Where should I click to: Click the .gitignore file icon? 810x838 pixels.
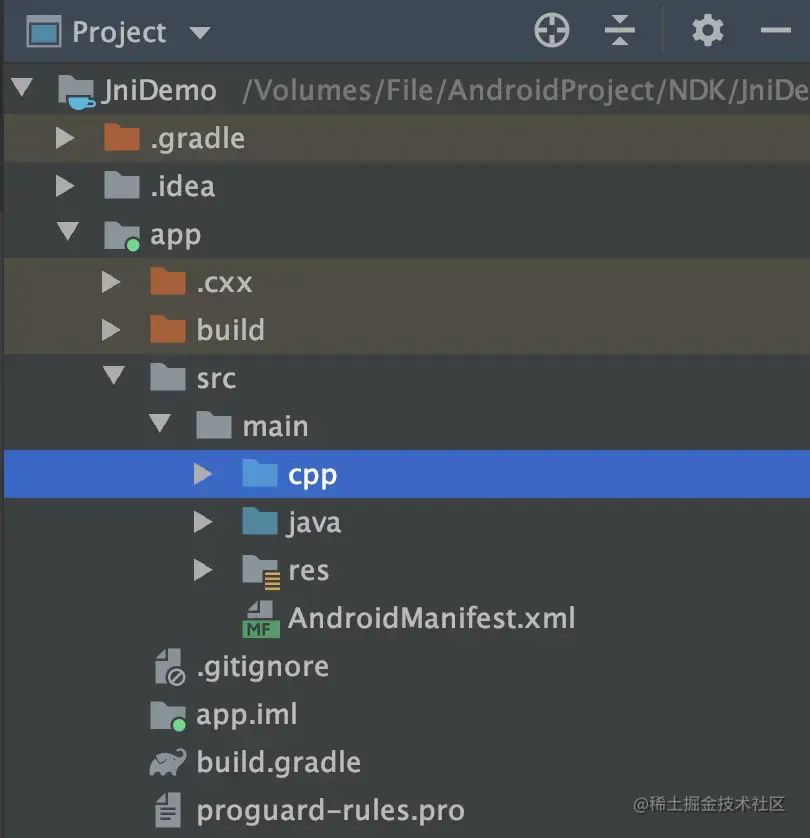tap(170, 667)
